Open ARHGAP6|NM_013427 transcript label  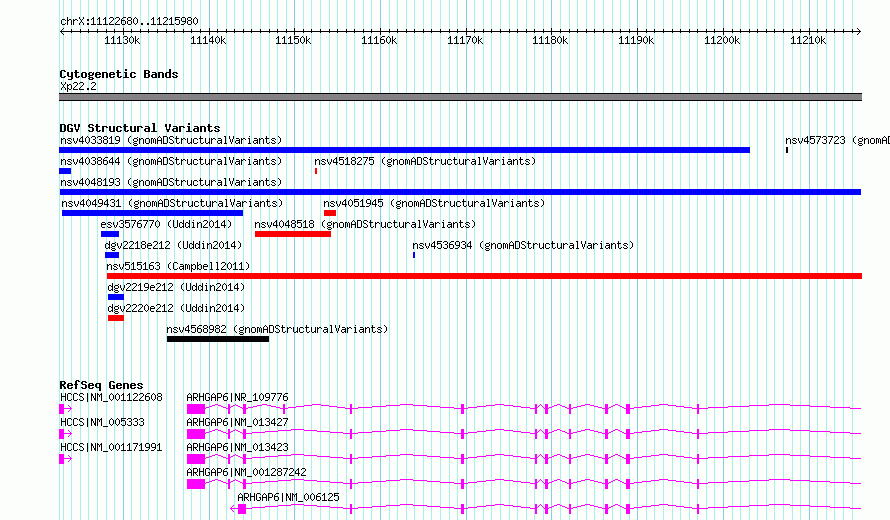(237, 422)
